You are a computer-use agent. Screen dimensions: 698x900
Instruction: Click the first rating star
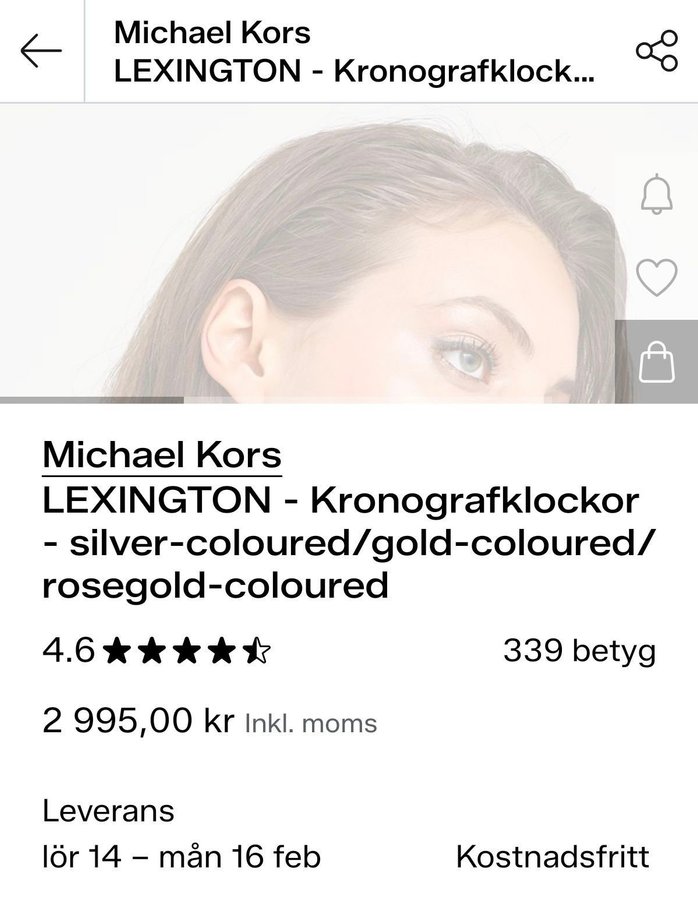coord(116,652)
